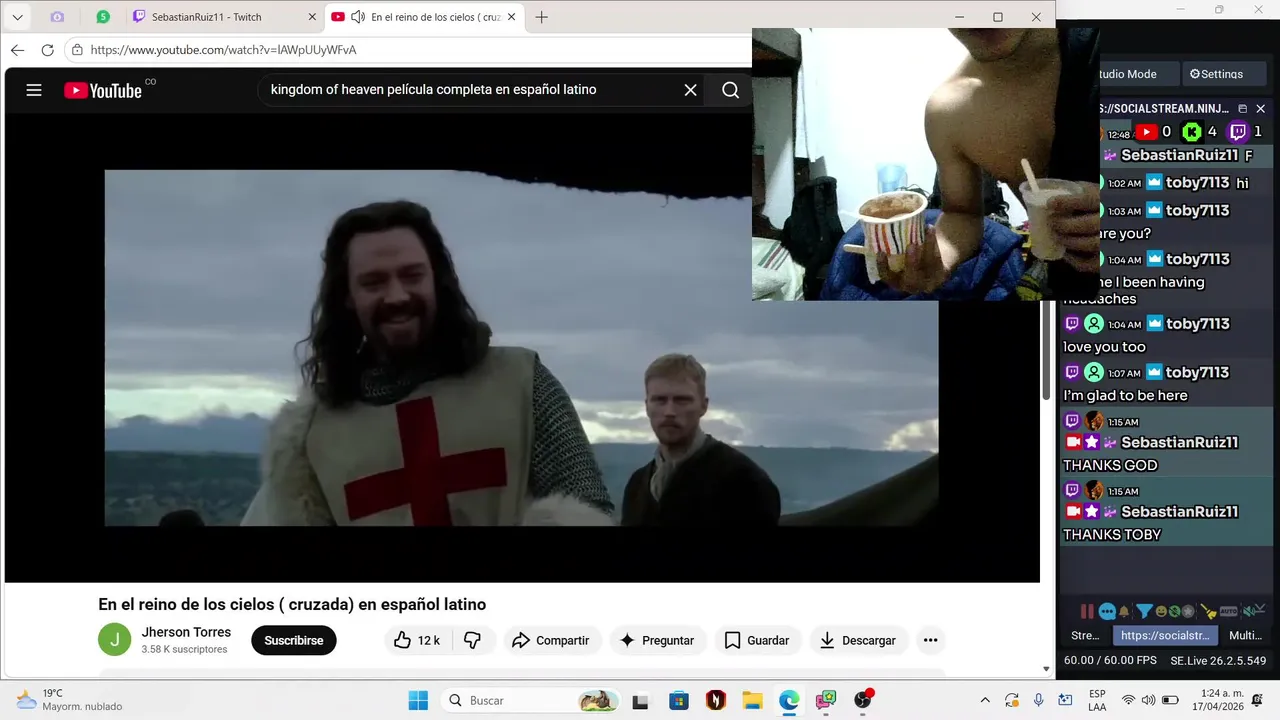This screenshot has height=720, width=1280.
Task: Like the video with 12 k thumbs up
Action: (418, 640)
